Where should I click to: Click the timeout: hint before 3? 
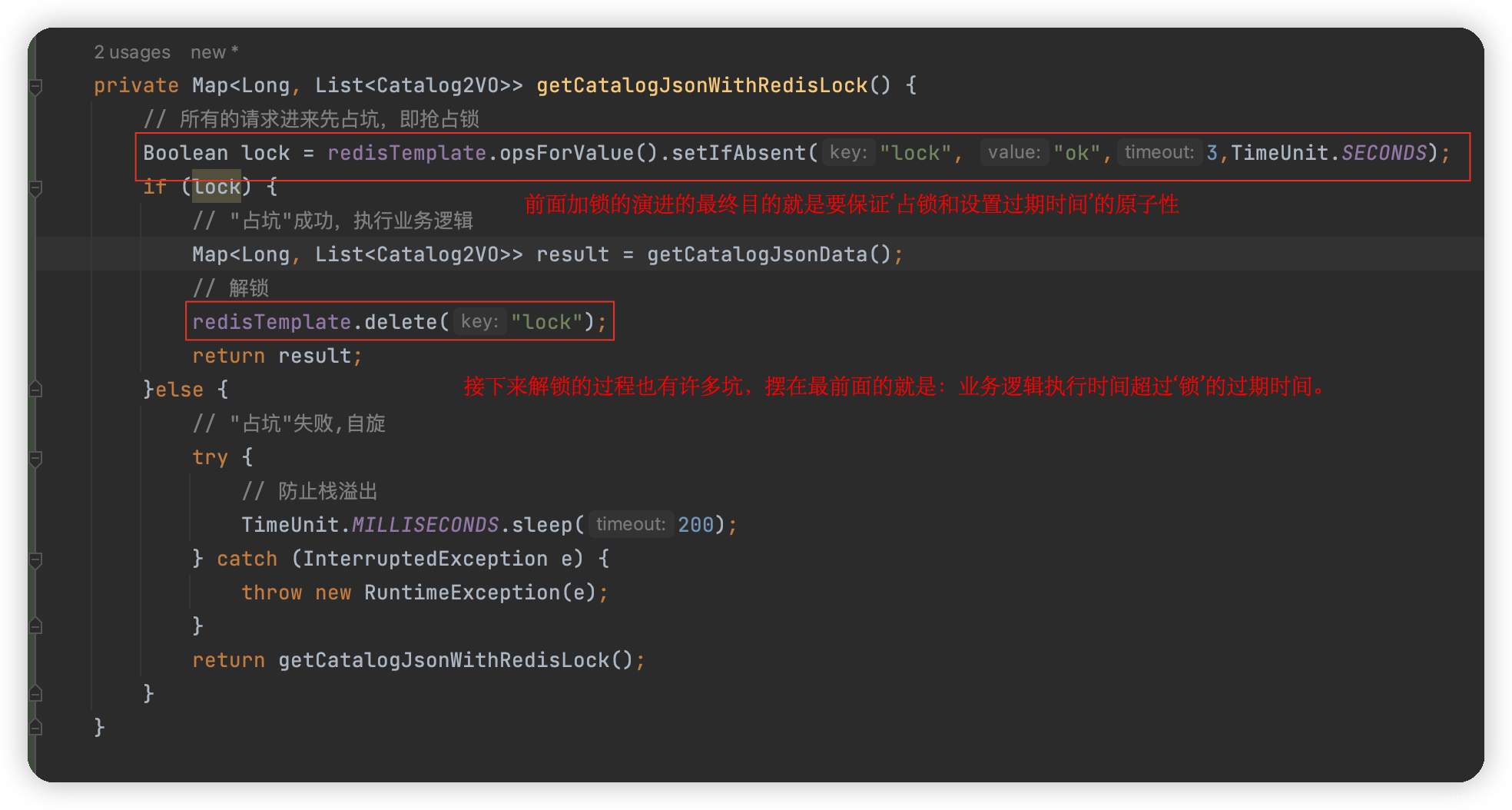(x=1159, y=152)
